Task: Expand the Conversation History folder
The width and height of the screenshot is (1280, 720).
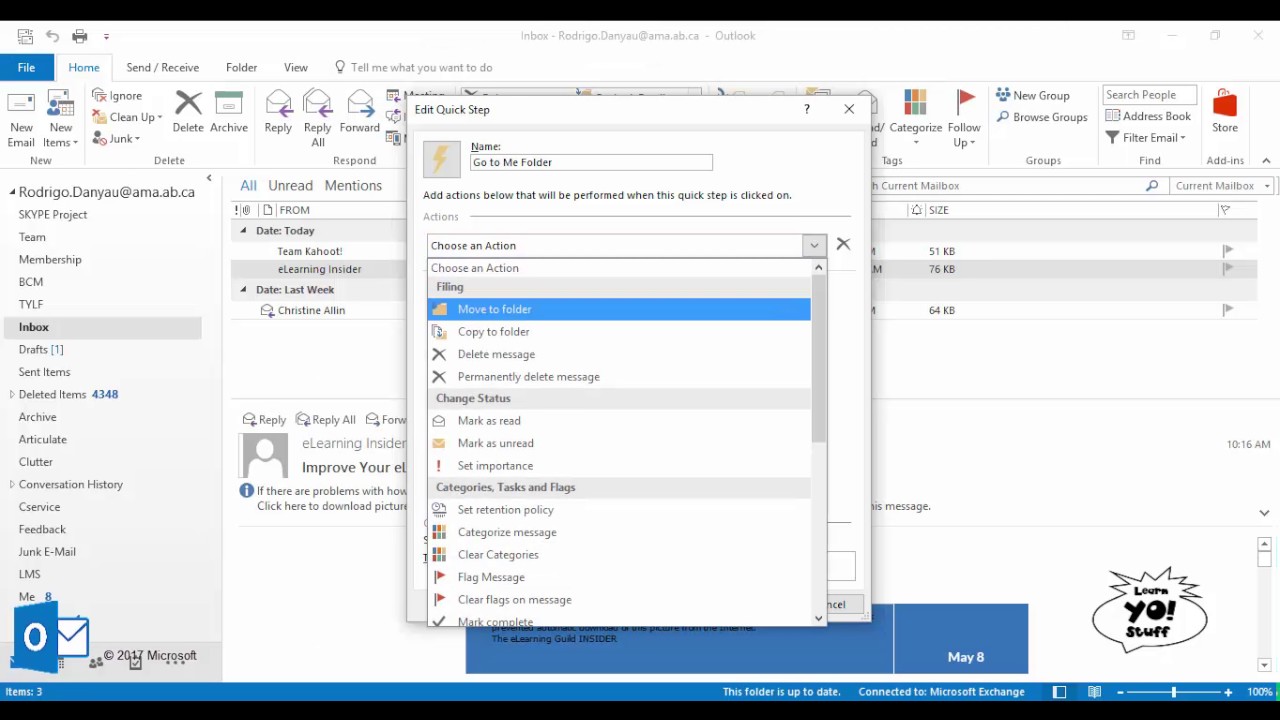Action: pyautogui.click(x=12, y=485)
